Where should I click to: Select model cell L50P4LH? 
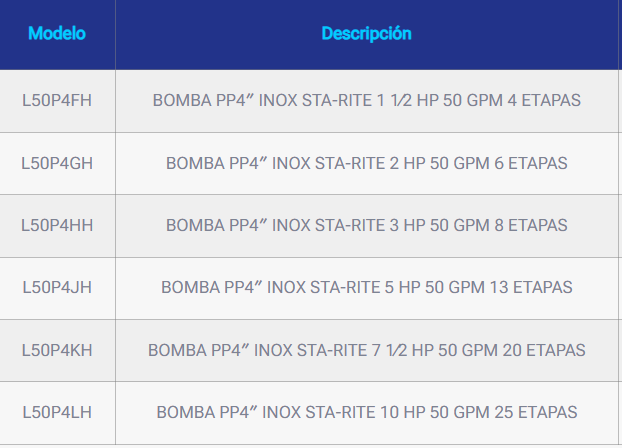pyautogui.click(x=57, y=412)
